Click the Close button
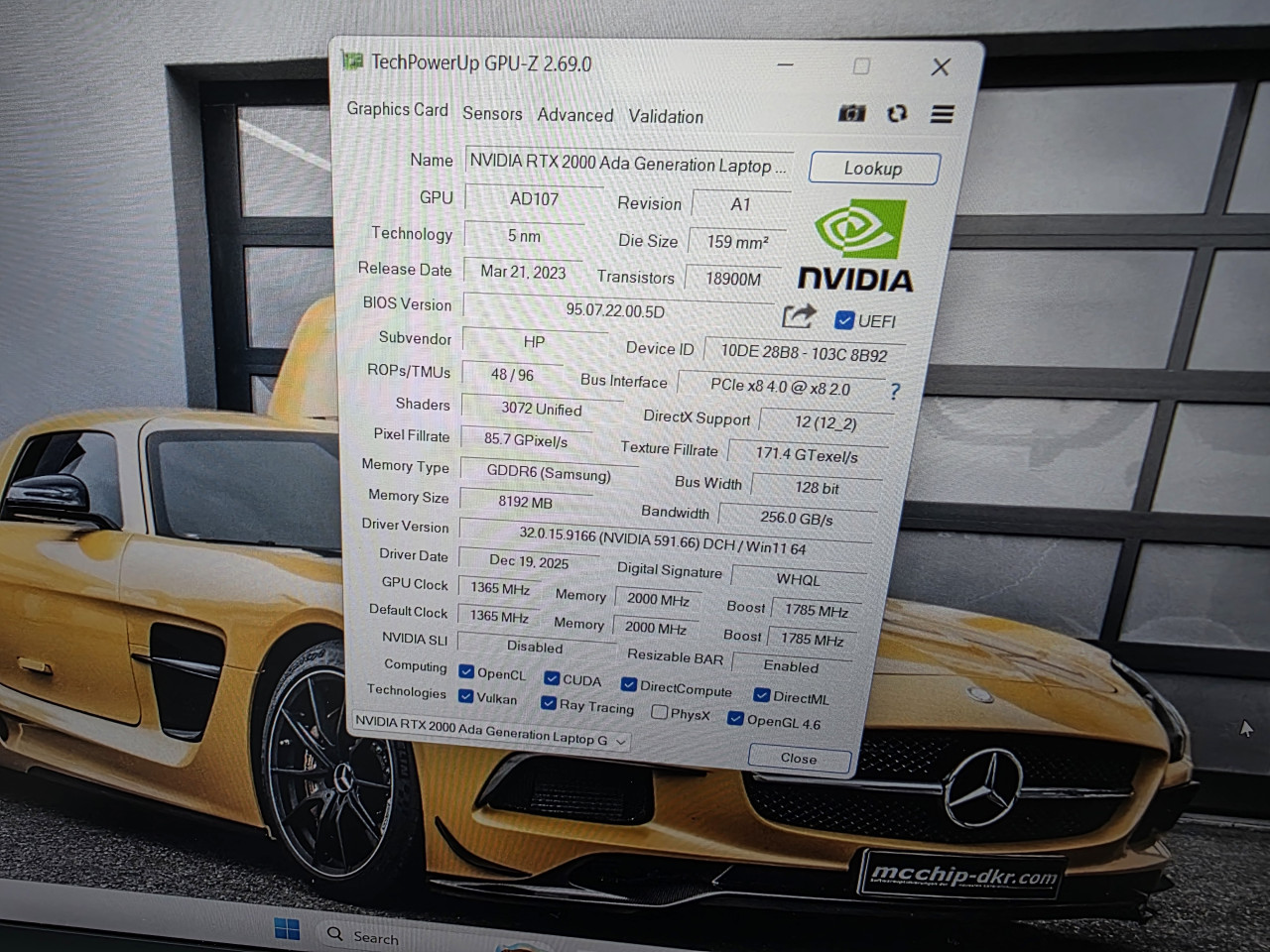The height and width of the screenshot is (952, 1270). 800,759
